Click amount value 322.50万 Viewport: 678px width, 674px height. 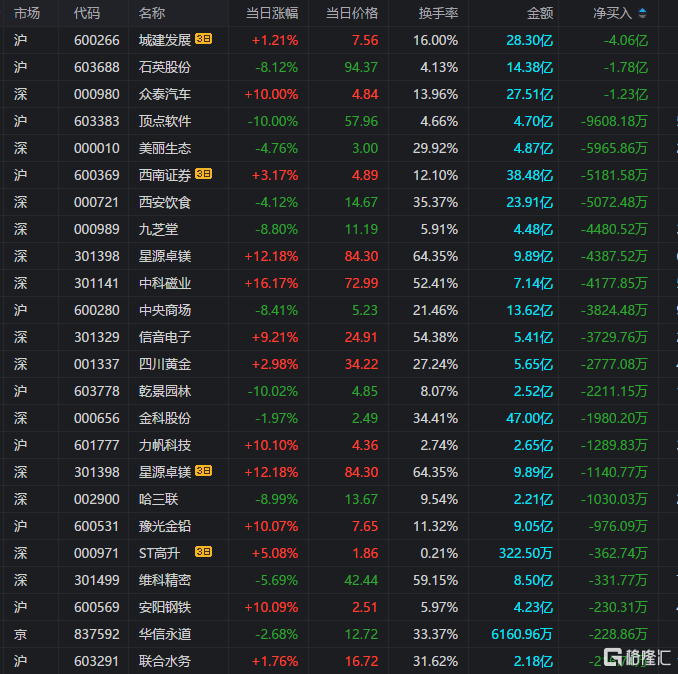click(526, 553)
